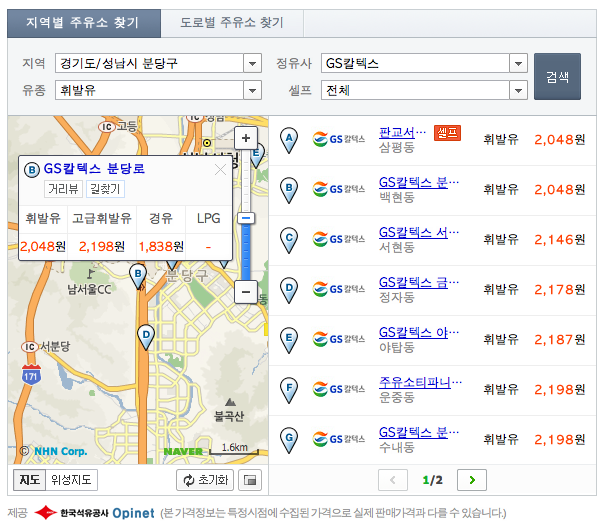616x532 pixels.
Task: Open 거리뷰 street view in popup
Action: (63, 189)
